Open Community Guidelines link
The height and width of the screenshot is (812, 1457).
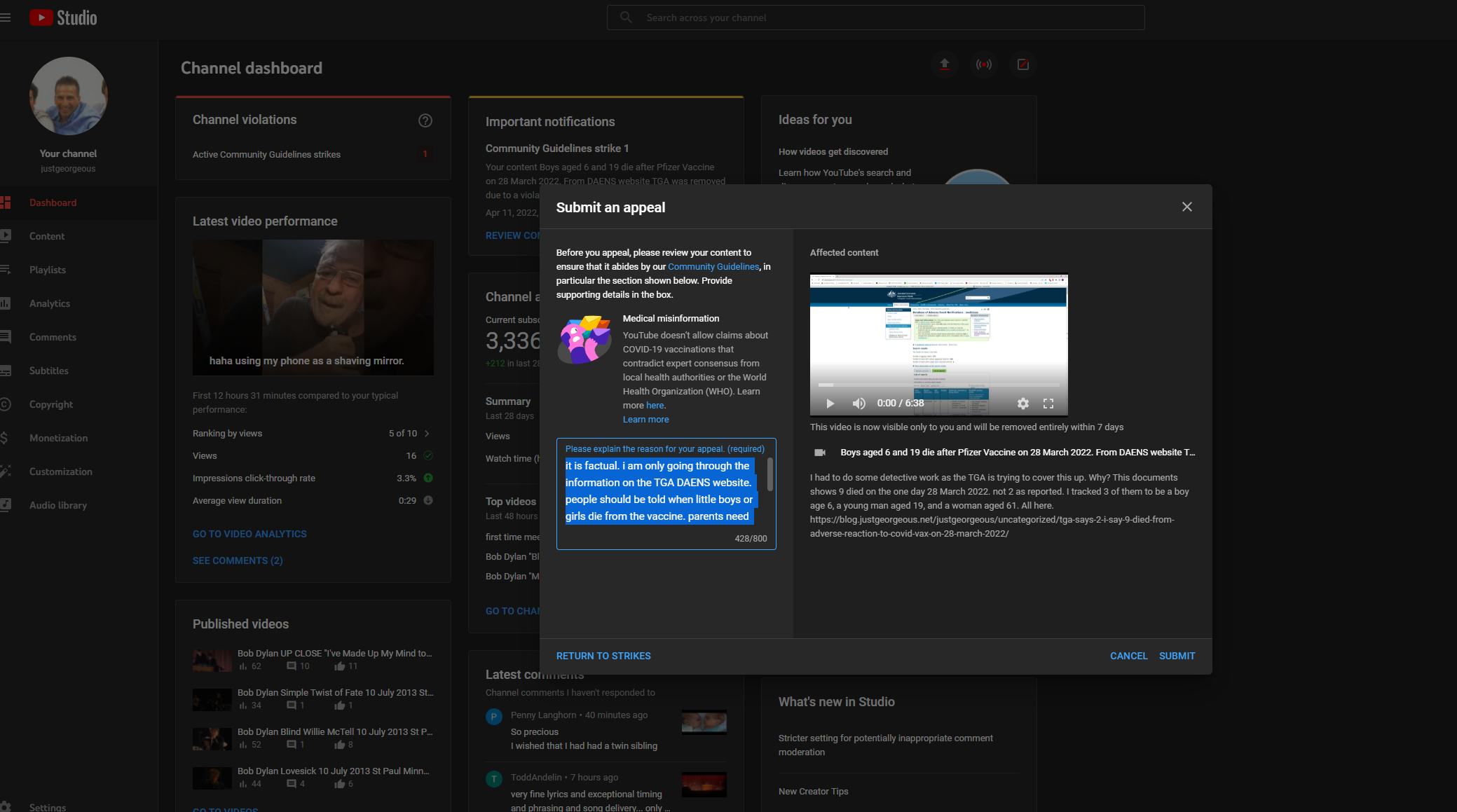point(713,267)
